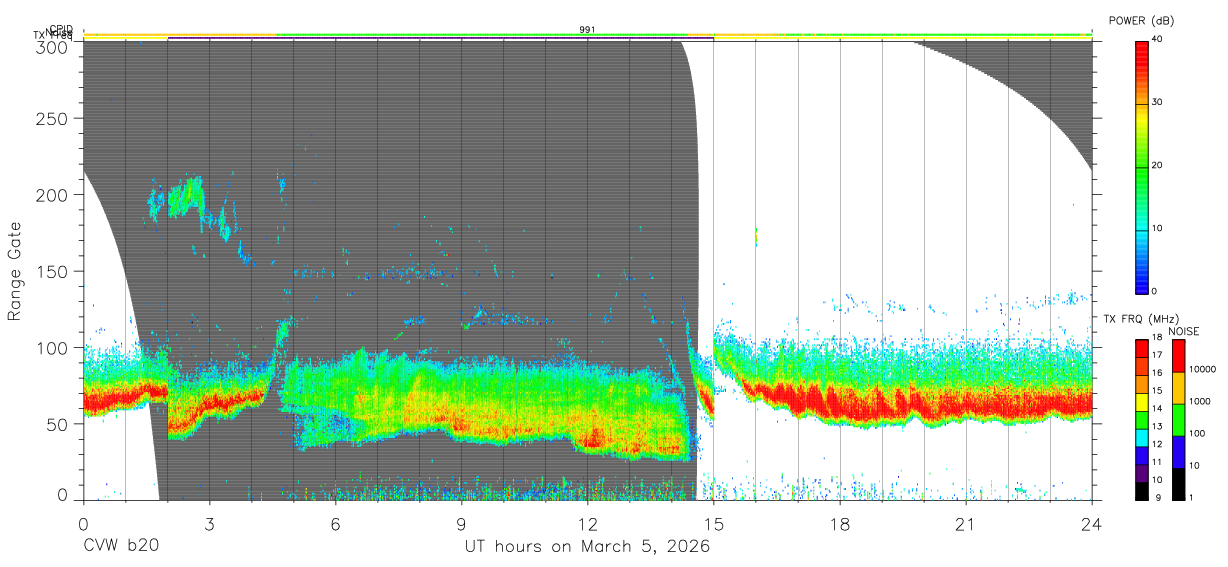
Task: Click the 150 tick on range gate axis
Action: [53, 271]
